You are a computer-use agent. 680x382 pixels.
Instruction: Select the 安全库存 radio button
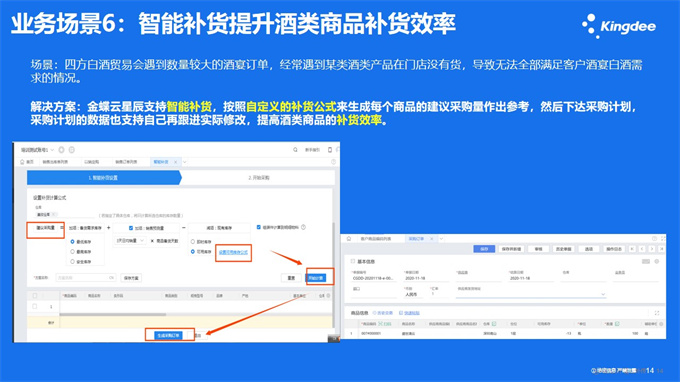pos(72,261)
